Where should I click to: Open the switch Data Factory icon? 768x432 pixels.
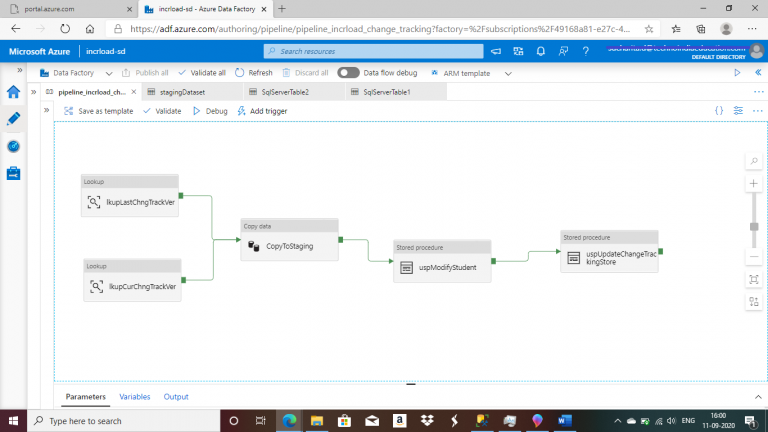point(518,51)
